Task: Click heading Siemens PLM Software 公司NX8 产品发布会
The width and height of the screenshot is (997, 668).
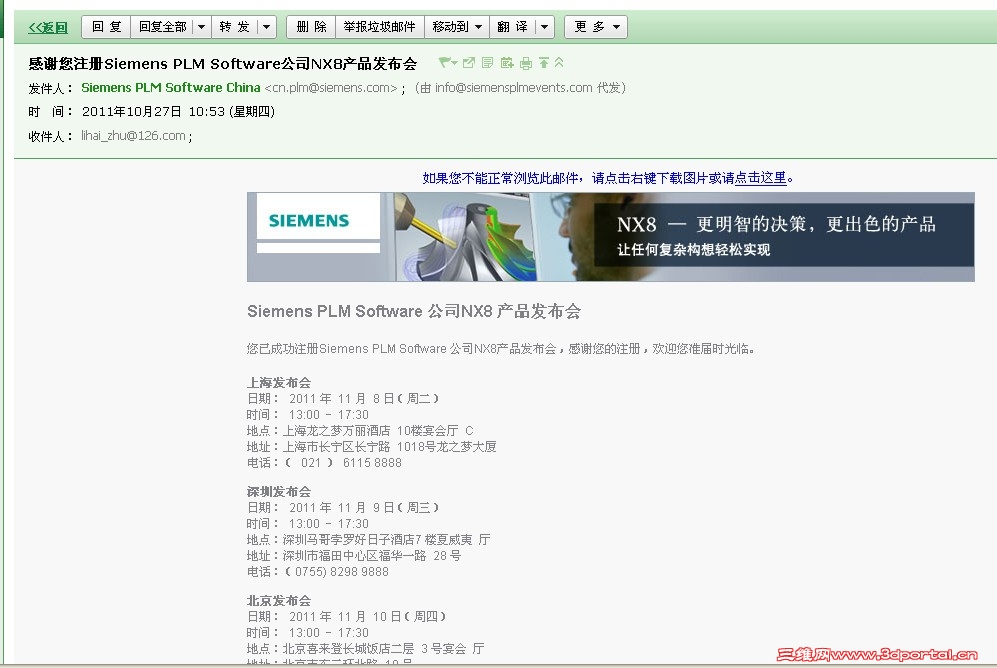Action: coord(414,311)
